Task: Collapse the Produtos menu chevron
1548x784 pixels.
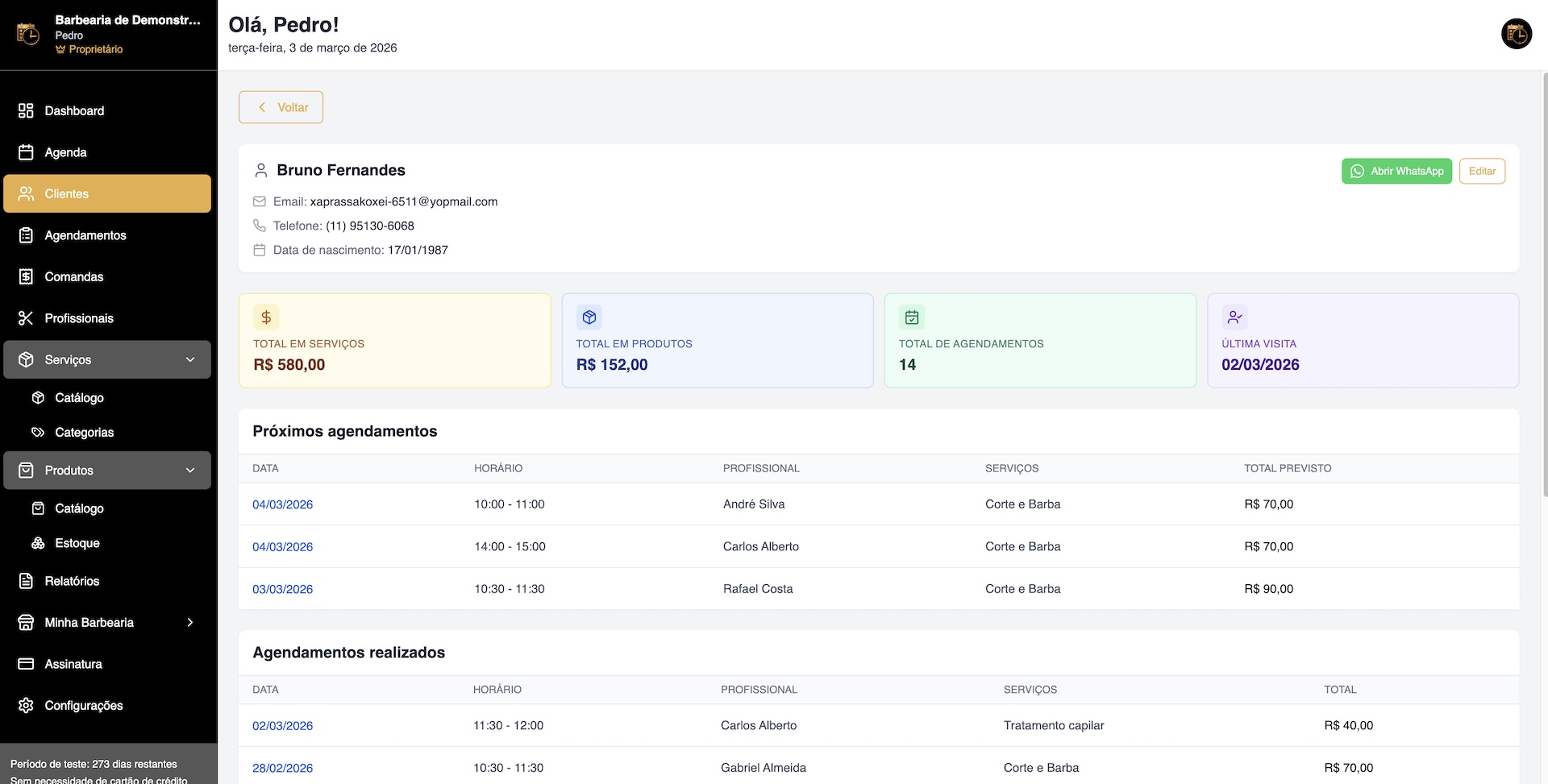Action: [x=190, y=471]
